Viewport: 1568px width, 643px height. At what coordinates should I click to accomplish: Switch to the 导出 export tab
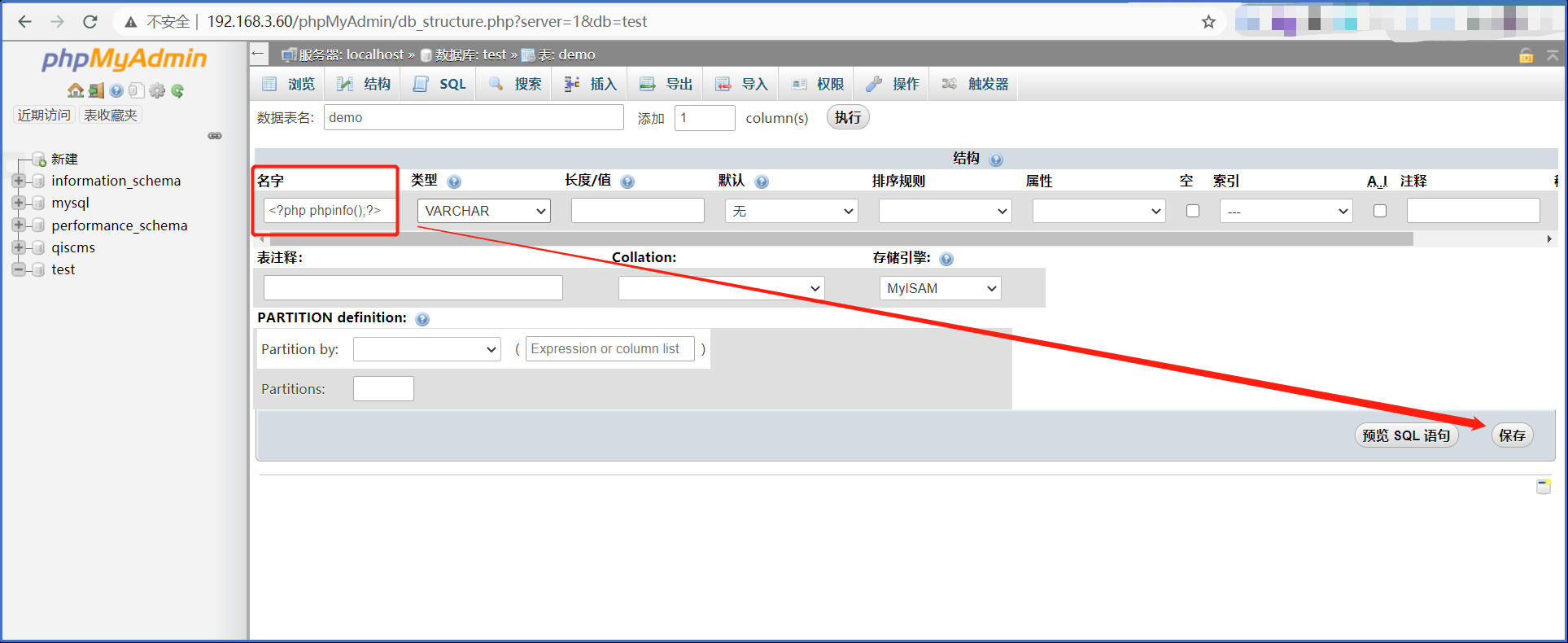[x=666, y=84]
